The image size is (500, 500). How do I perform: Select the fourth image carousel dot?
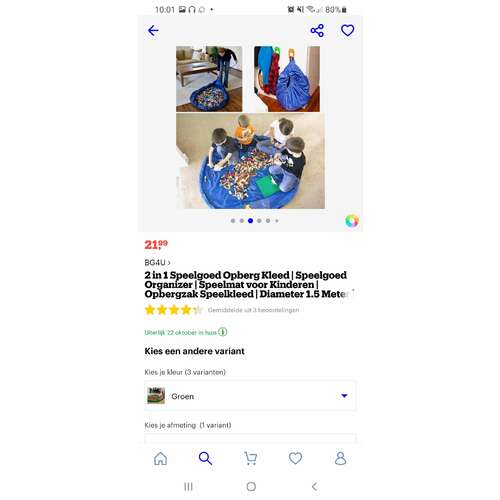259,221
